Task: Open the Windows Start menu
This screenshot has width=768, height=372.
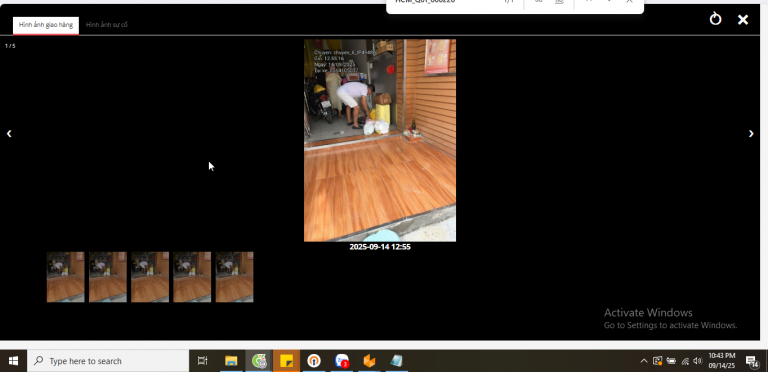Action: (13, 361)
